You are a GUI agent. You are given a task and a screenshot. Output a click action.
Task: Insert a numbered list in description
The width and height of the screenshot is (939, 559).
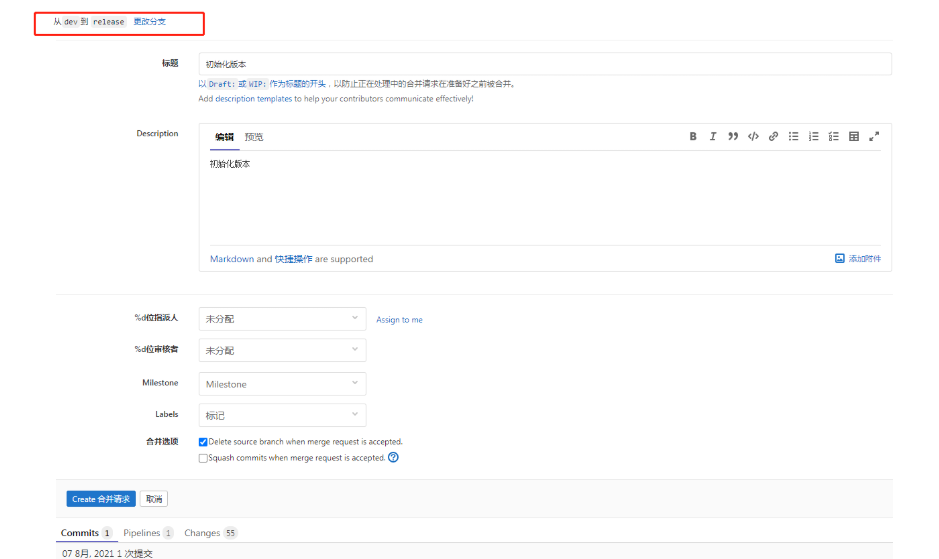click(813, 137)
